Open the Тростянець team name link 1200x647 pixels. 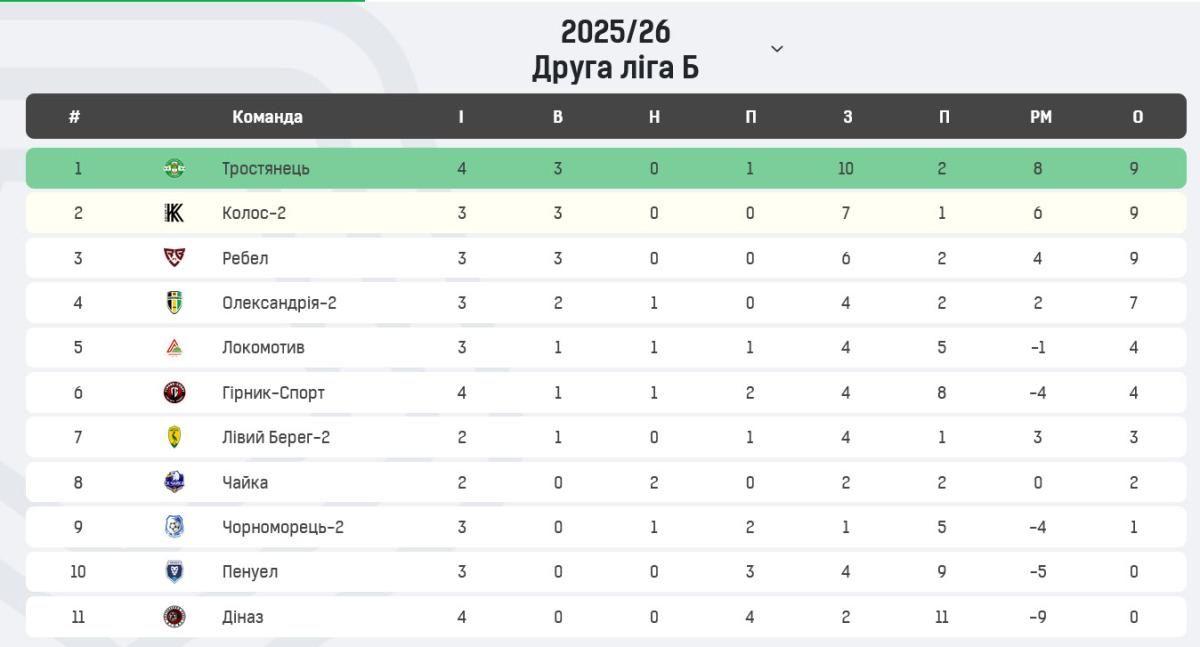click(x=266, y=168)
